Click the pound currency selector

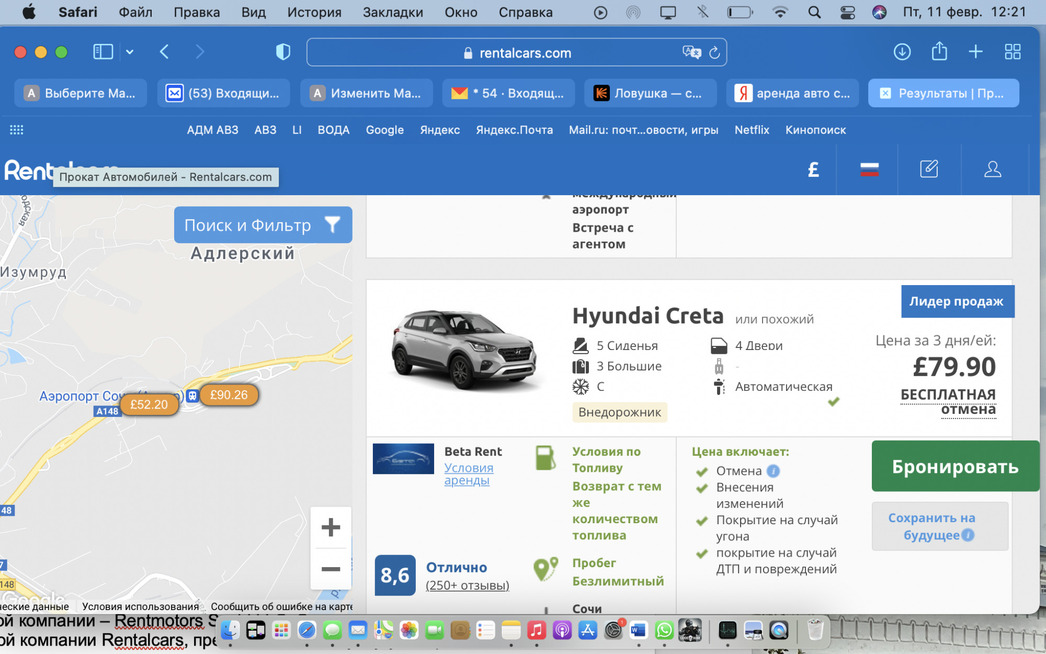click(x=813, y=169)
